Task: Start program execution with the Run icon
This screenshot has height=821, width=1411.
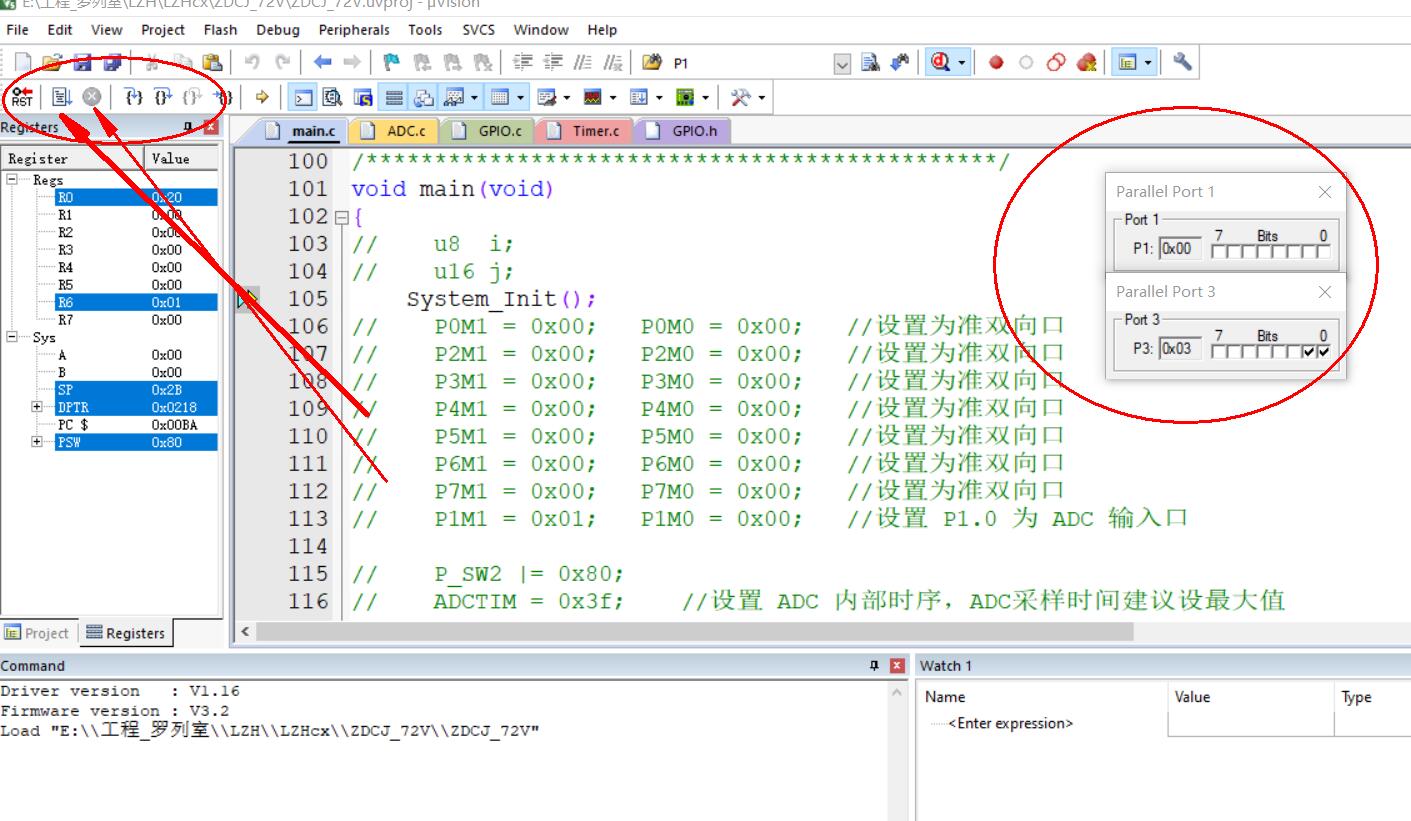Action: 62,97
